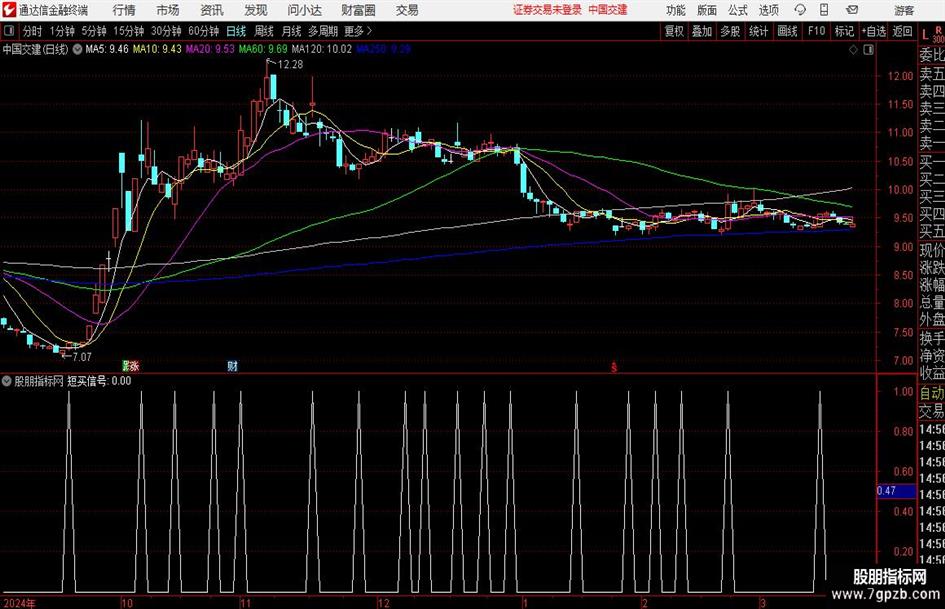Add stock via +自选 button
The image size is (945, 609).
tap(873, 31)
